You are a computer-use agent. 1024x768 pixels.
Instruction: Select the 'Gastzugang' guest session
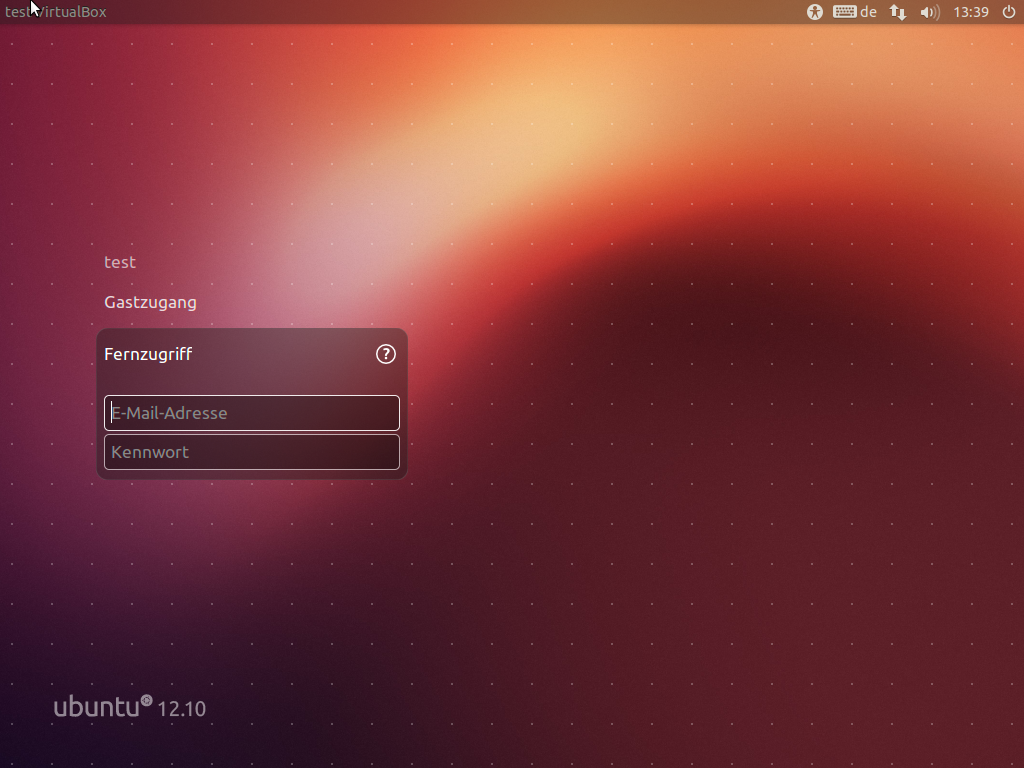[x=150, y=302]
